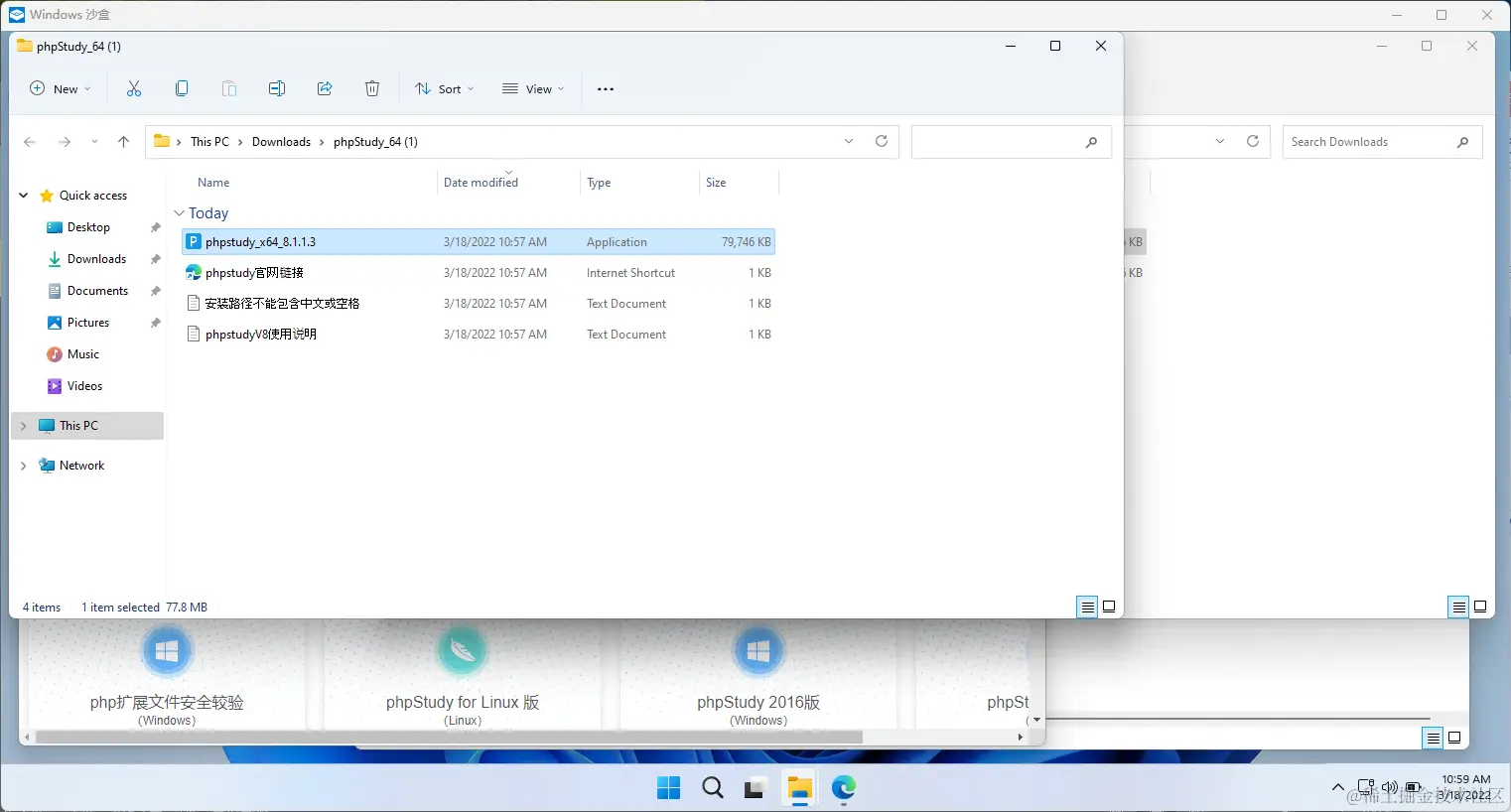This screenshot has width=1511, height=812.
Task: Switch to large icons view in front window
Action: (x=1109, y=607)
